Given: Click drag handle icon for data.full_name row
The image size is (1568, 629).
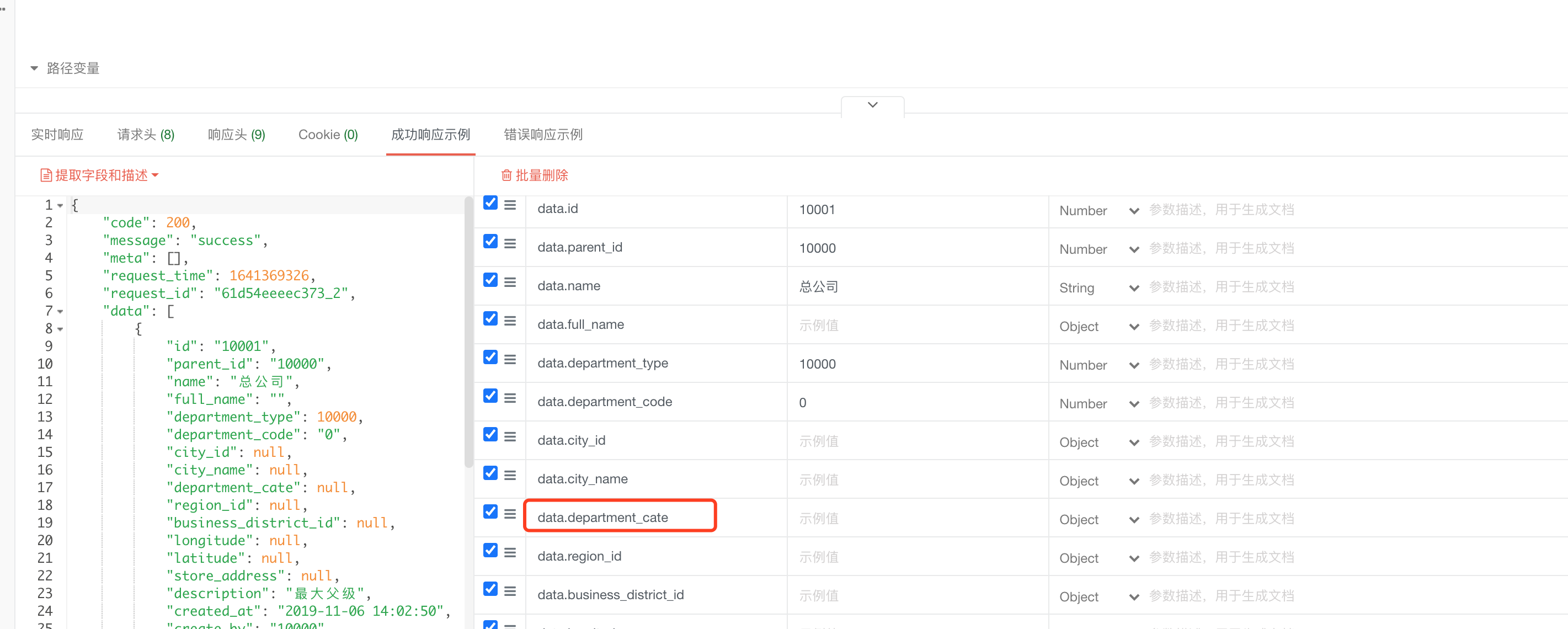Looking at the screenshot, I should pyautogui.click(x=510, y=321).
